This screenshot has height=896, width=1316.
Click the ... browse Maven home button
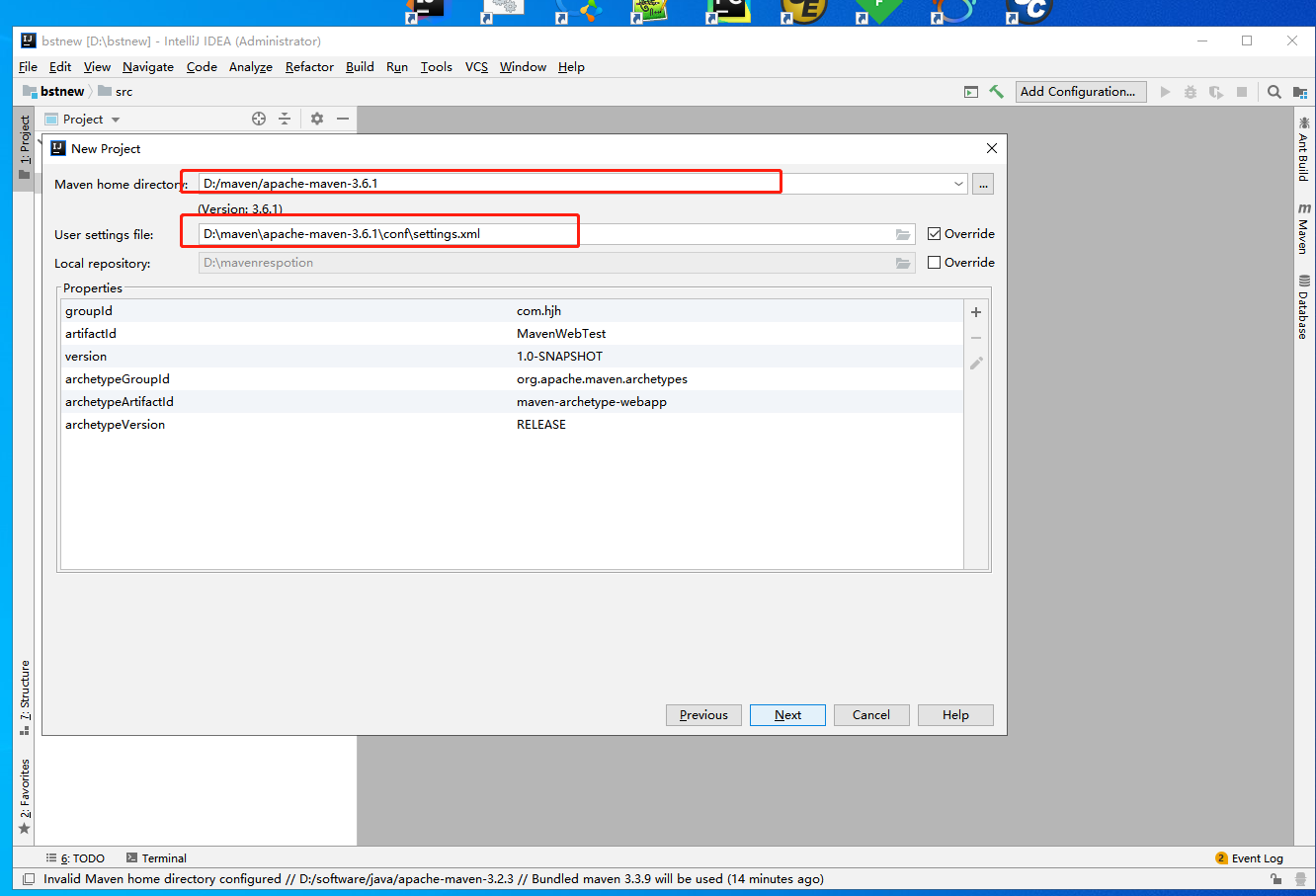[x=982, y=185]
